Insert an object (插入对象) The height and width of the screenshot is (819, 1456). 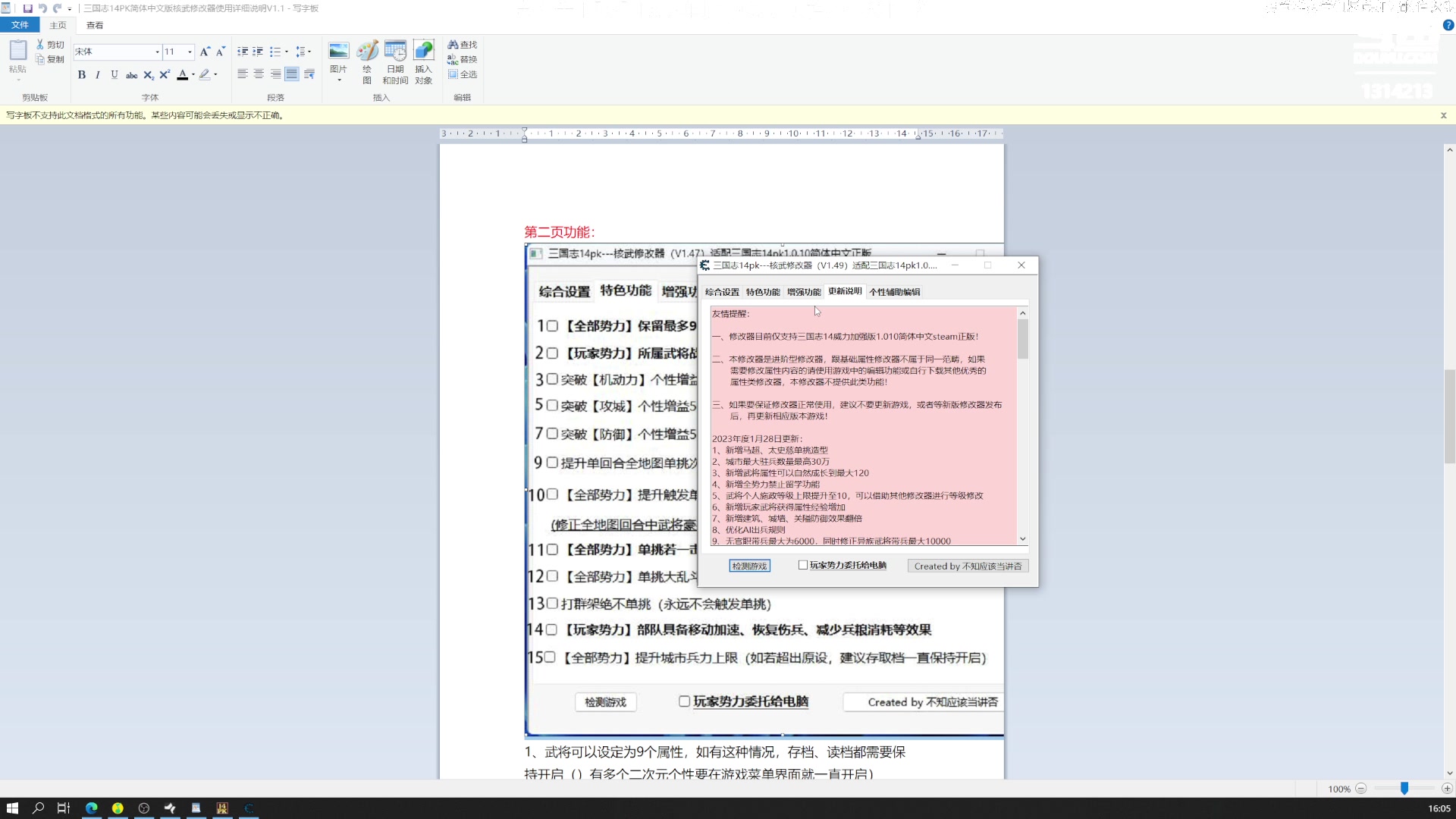(x=423, y=61)
